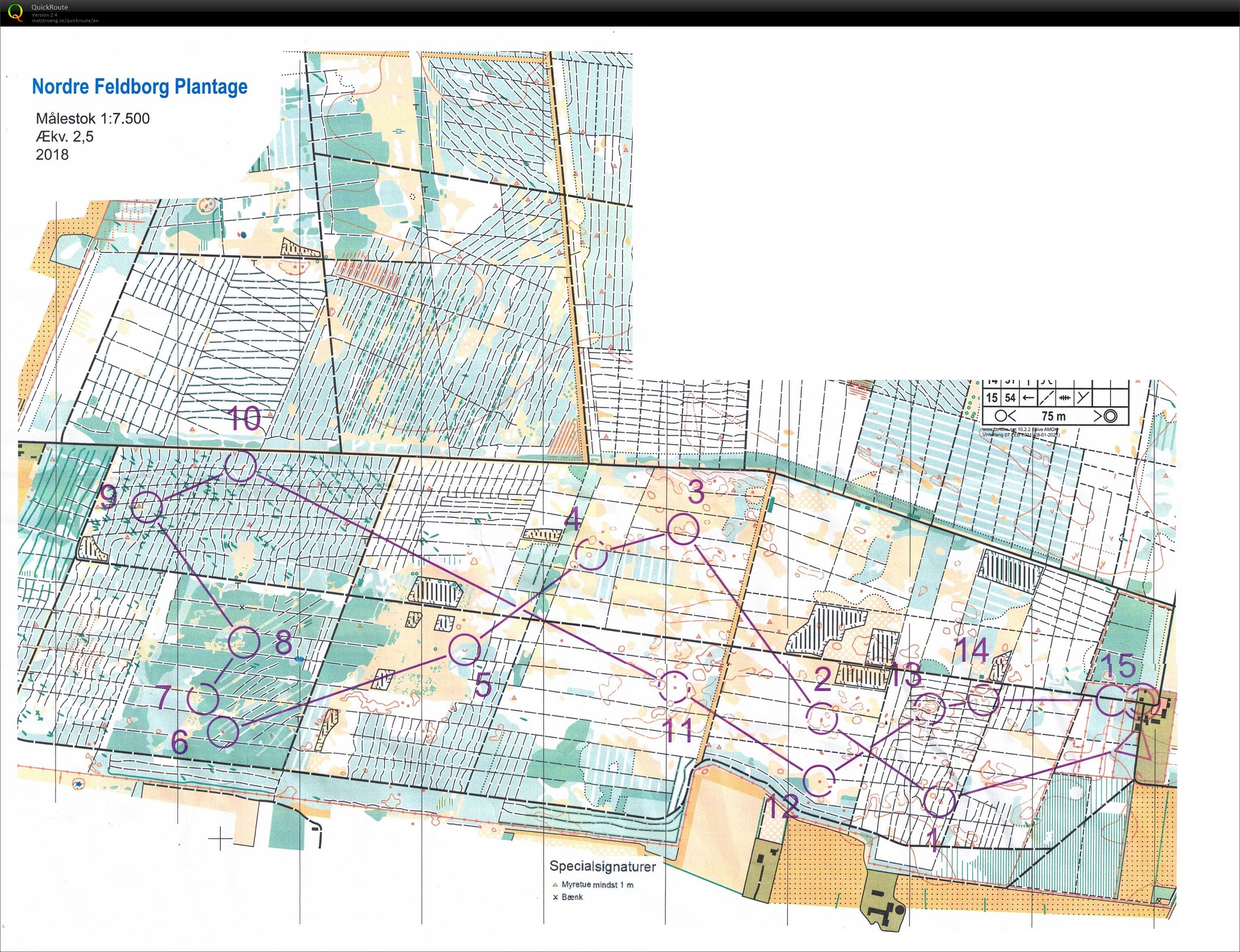Click the Myretue mindst 1 m legend entry
This screenshot has width=1240, height=952.
(593, 885)
